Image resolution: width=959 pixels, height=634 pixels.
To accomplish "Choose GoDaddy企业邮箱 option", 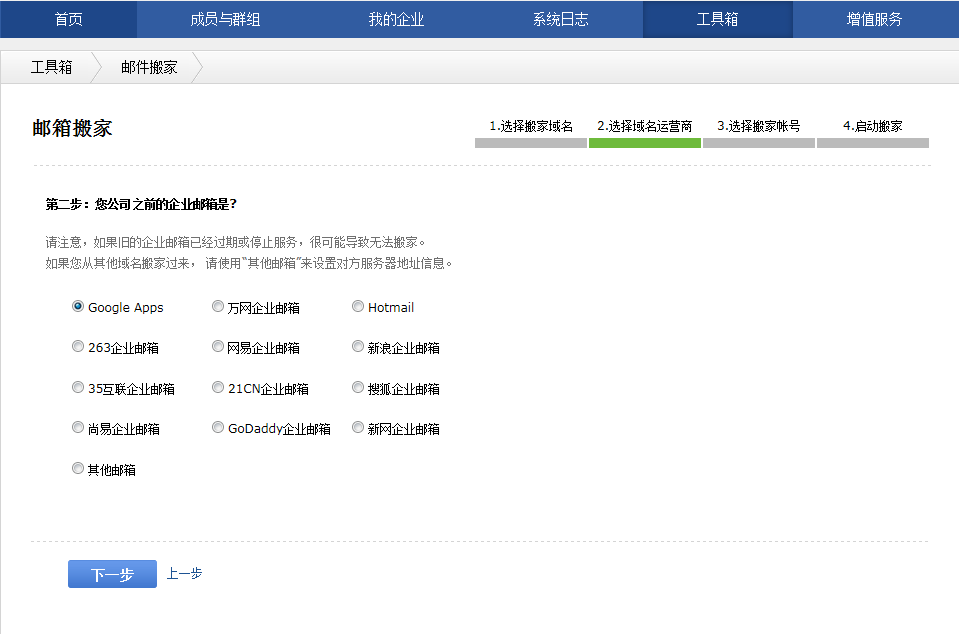I will pos(218,428).
